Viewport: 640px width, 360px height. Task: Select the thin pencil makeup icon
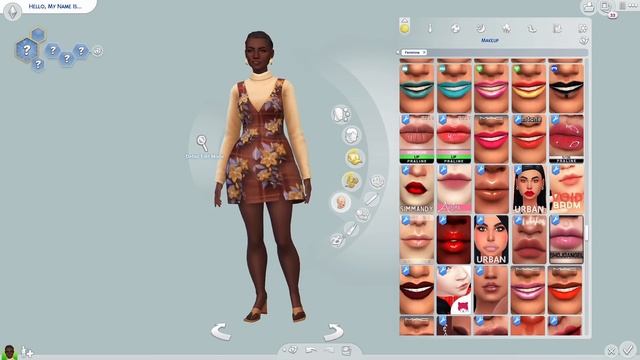[x=430, y=28]
